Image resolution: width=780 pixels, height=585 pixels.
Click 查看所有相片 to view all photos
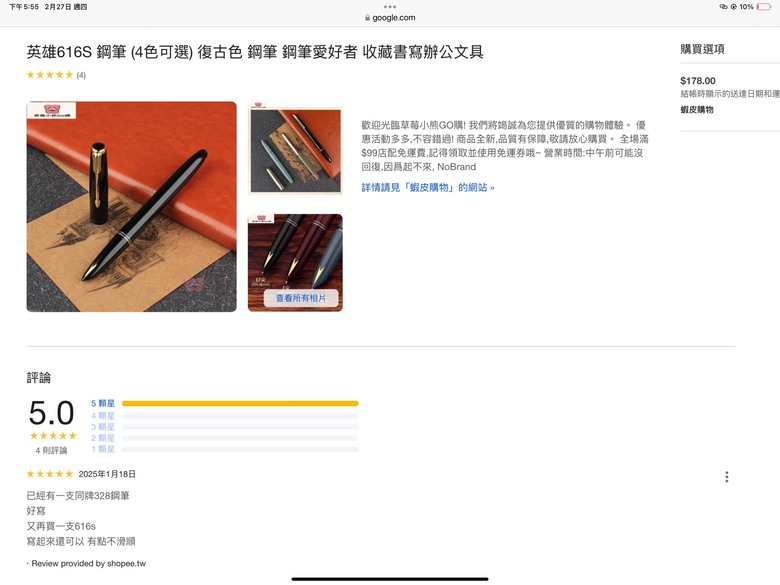pos(301,298)
